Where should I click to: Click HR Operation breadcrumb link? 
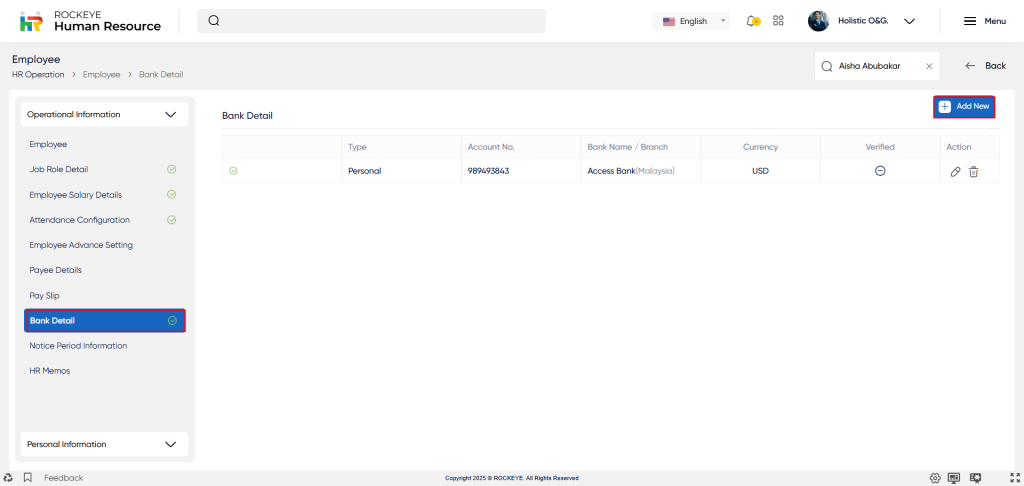(x=38, y=74)
